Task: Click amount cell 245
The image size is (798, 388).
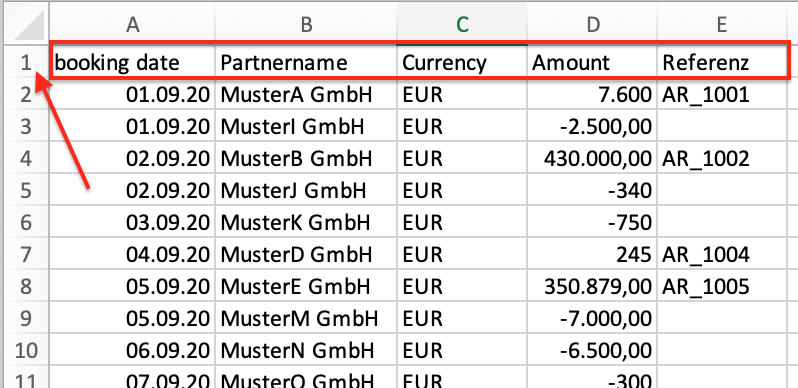Action: 592,255
